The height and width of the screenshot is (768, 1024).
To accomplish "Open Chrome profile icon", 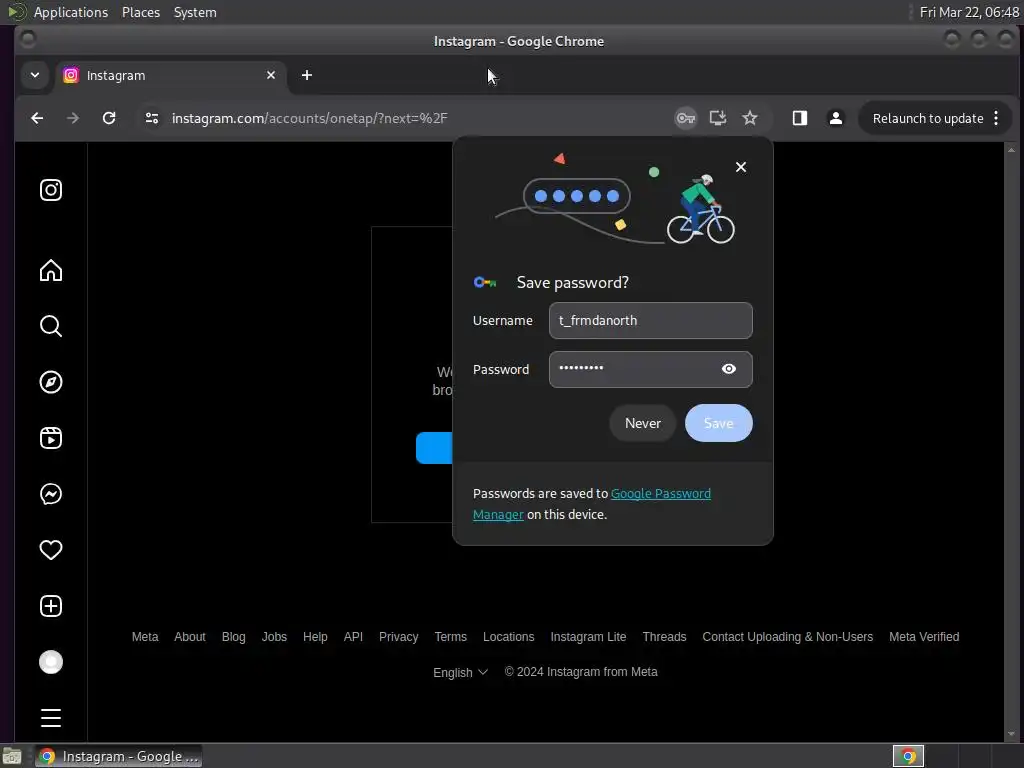I will (x=835, y=118).
